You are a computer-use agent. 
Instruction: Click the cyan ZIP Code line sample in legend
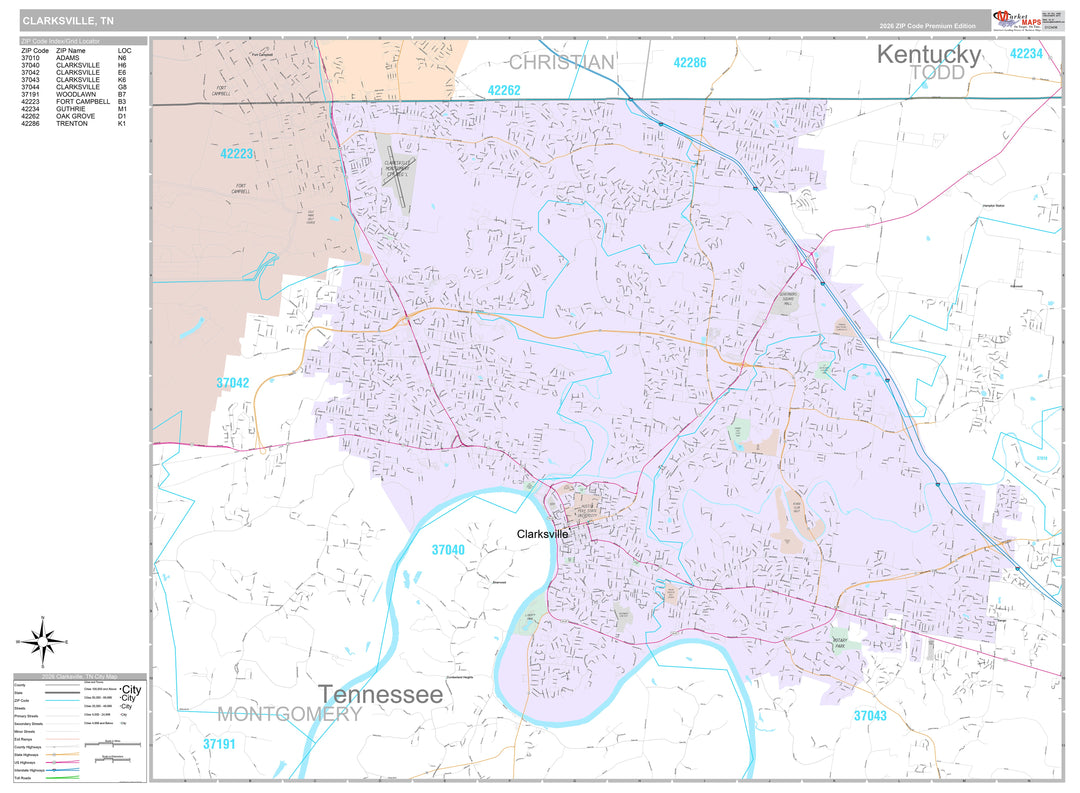(63, 701)
